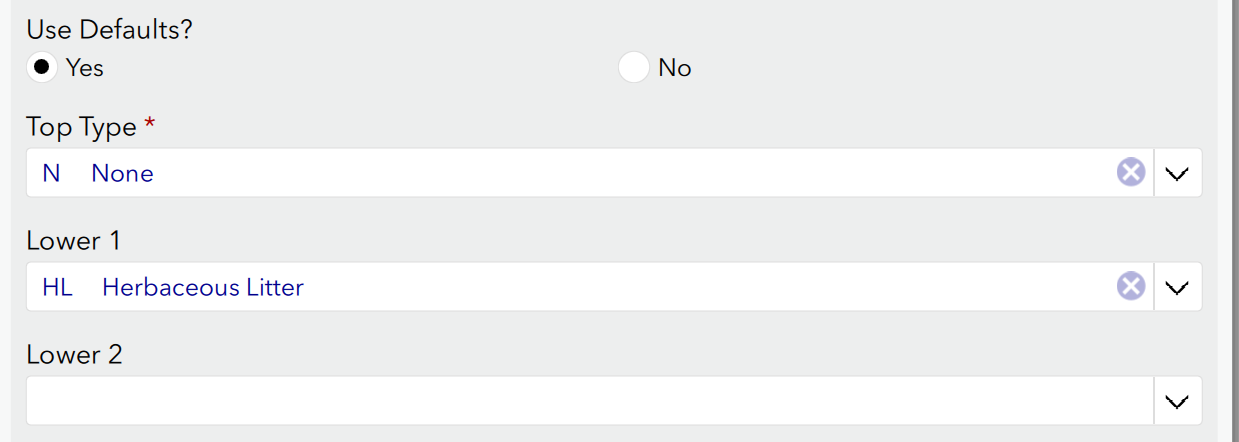Click the Herbaceous Litter value text
Viewport: 1239px width, 442px height.
click(203, 288)
